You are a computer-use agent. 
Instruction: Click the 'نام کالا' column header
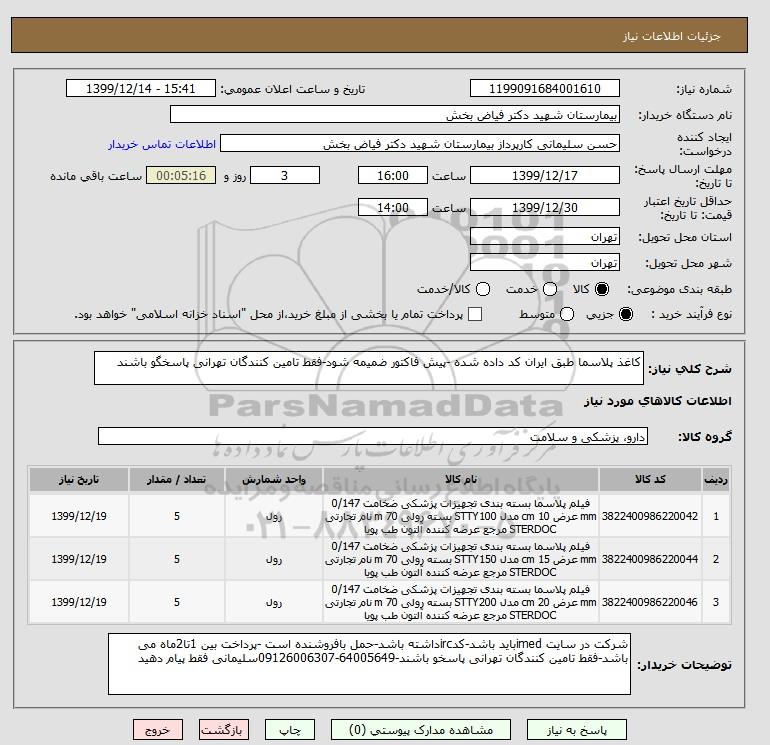461,479
